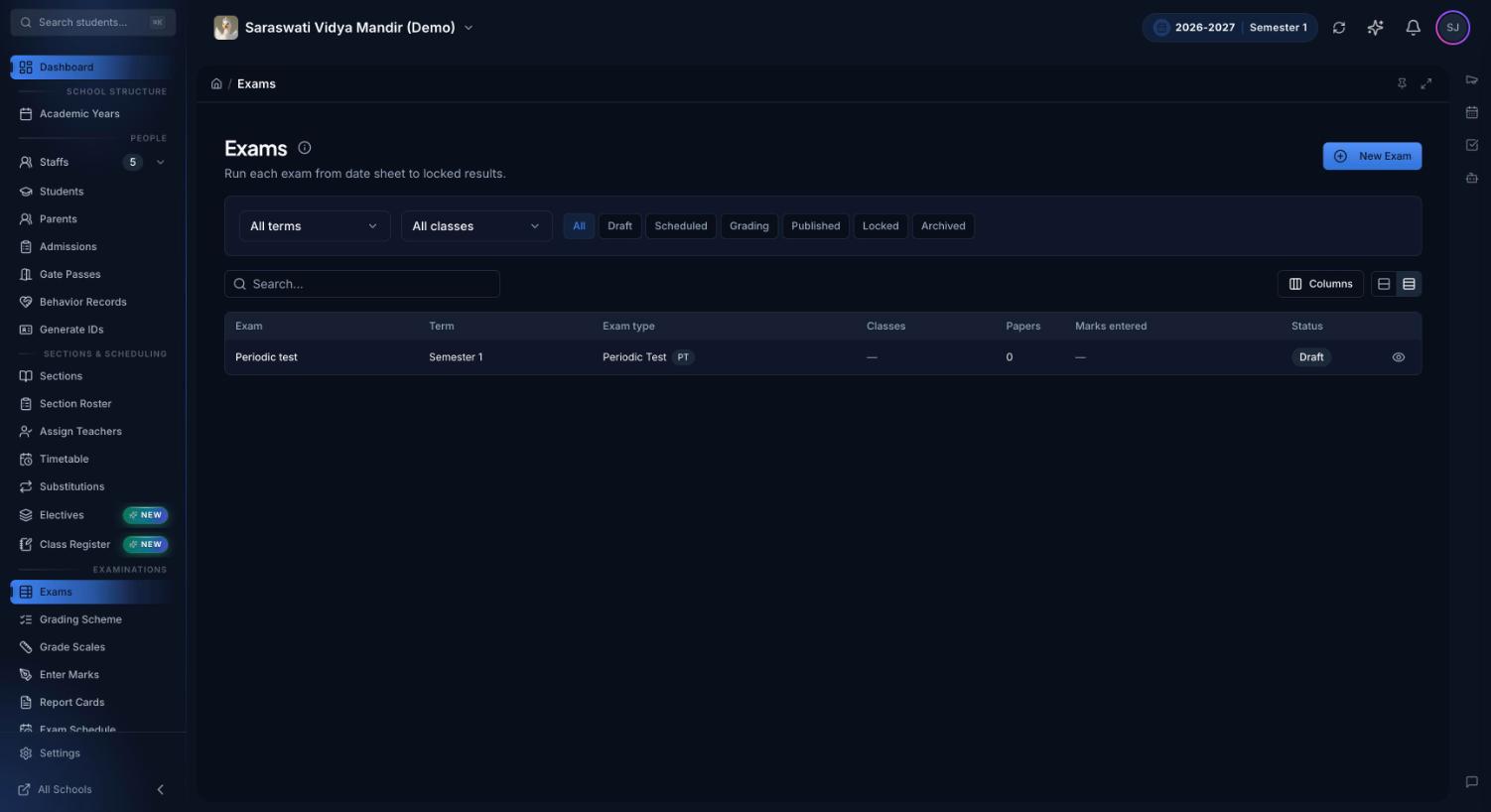The height and width of the screenshot is (812, 1491).
Task: Filter exams by Grading status
Action: tap(749, 226)
